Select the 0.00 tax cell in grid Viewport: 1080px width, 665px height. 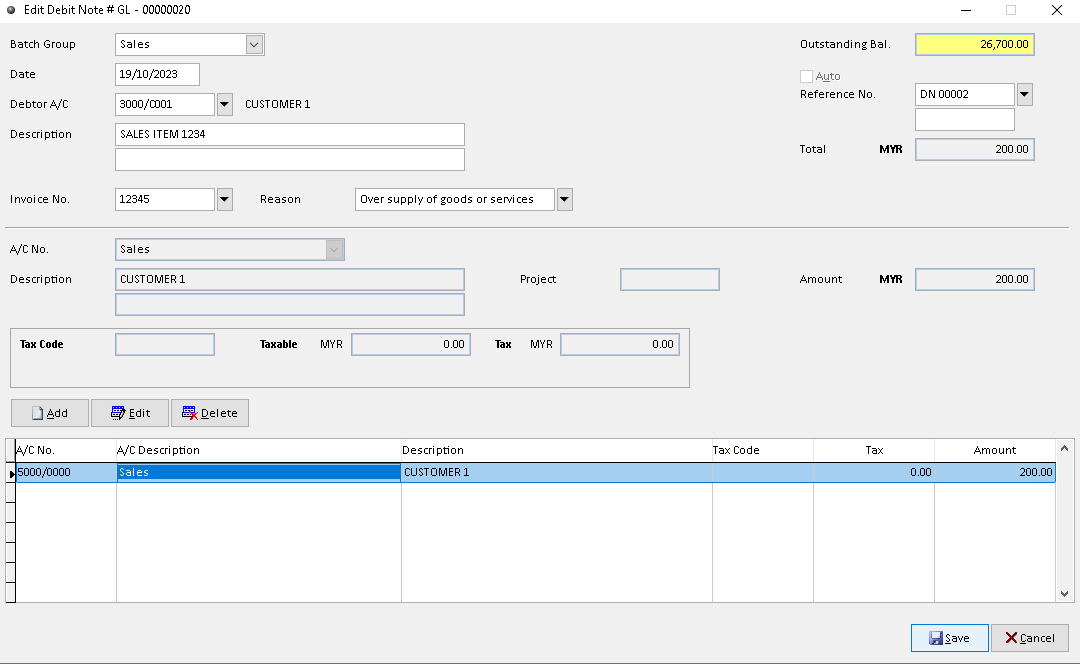coord(874,473)
